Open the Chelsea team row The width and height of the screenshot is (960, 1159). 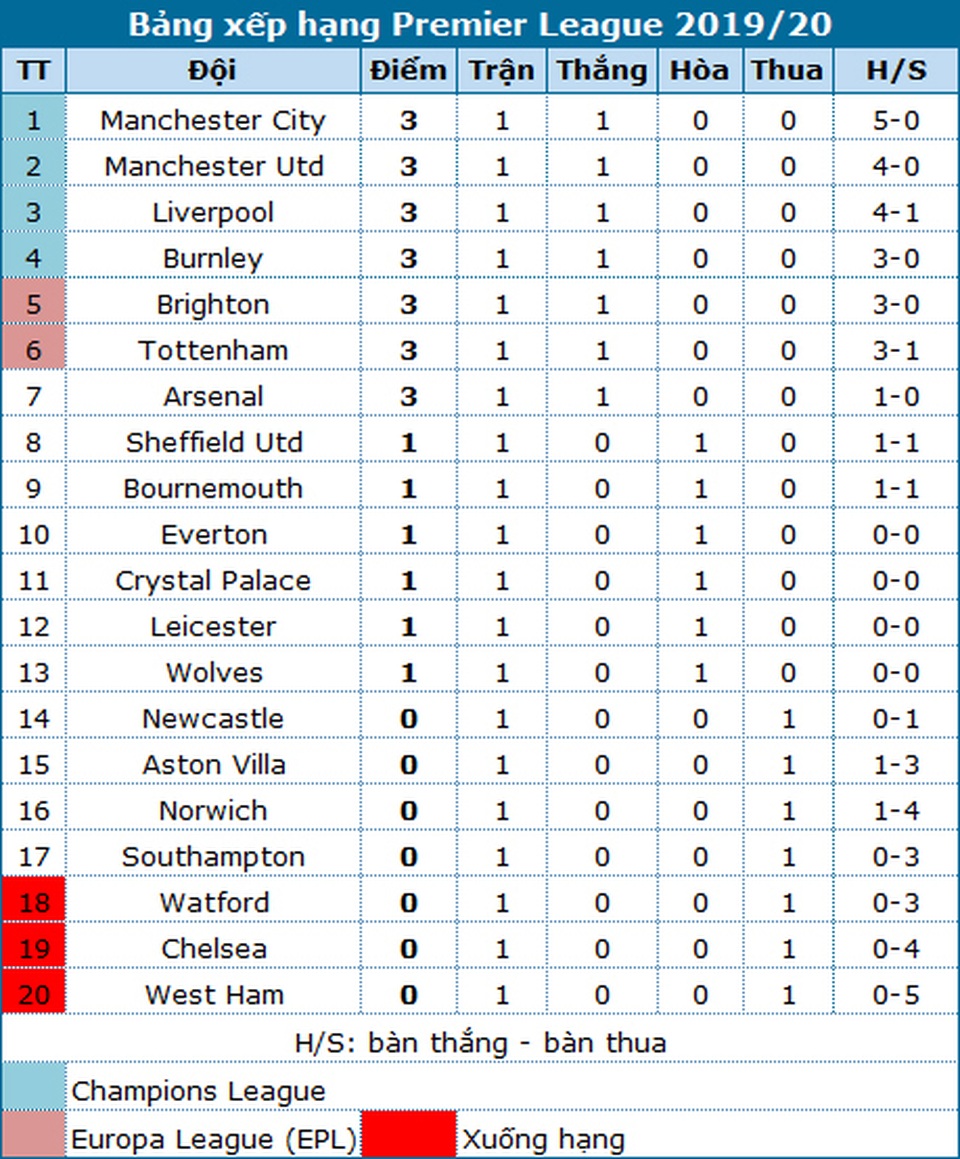point(213,948)
